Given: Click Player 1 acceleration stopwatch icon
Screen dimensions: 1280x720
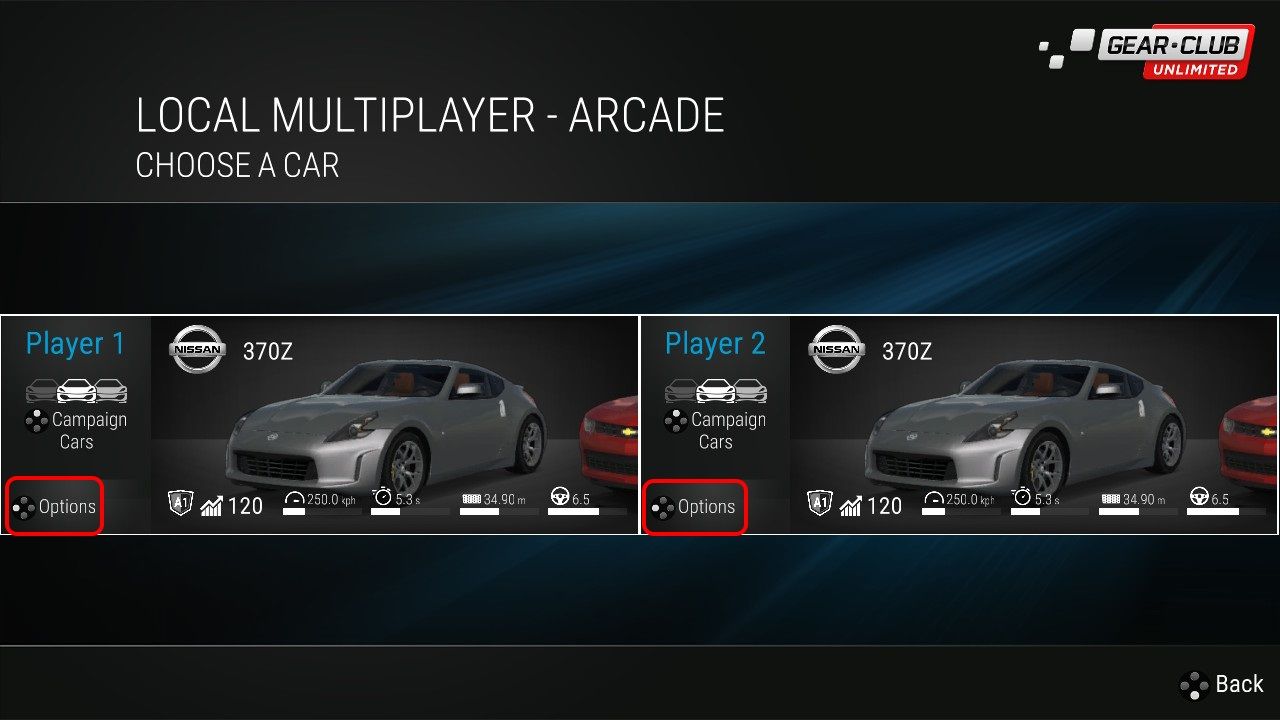Looking at the screenshot, I should [x=382, y=497].
